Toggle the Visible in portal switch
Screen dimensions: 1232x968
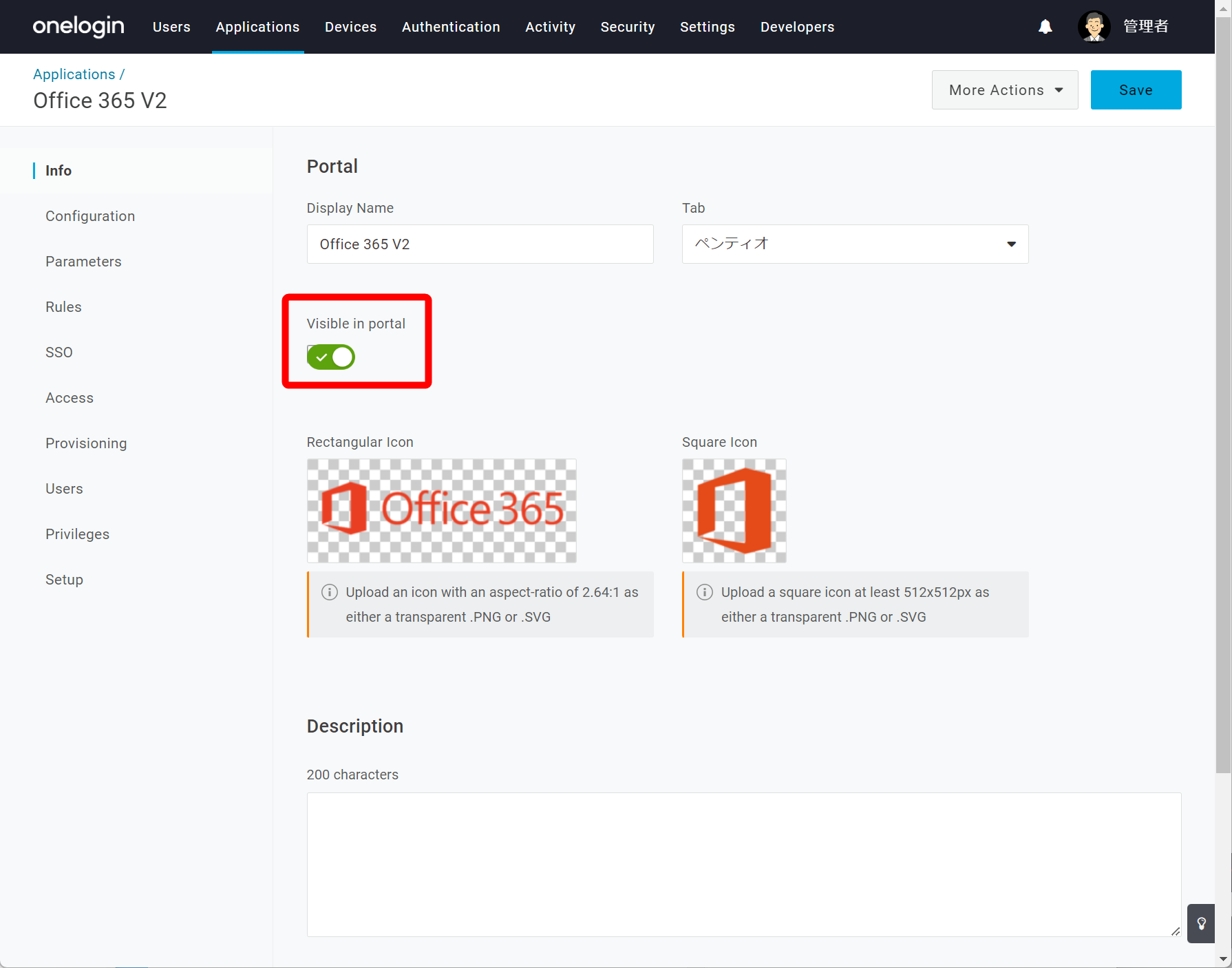(x=331, y=357)
